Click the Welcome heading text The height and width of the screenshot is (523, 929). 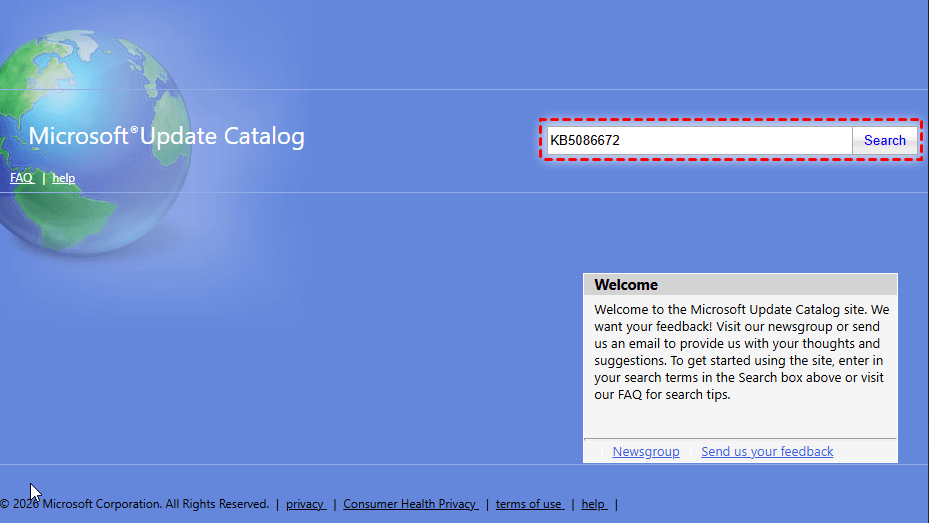626,285
